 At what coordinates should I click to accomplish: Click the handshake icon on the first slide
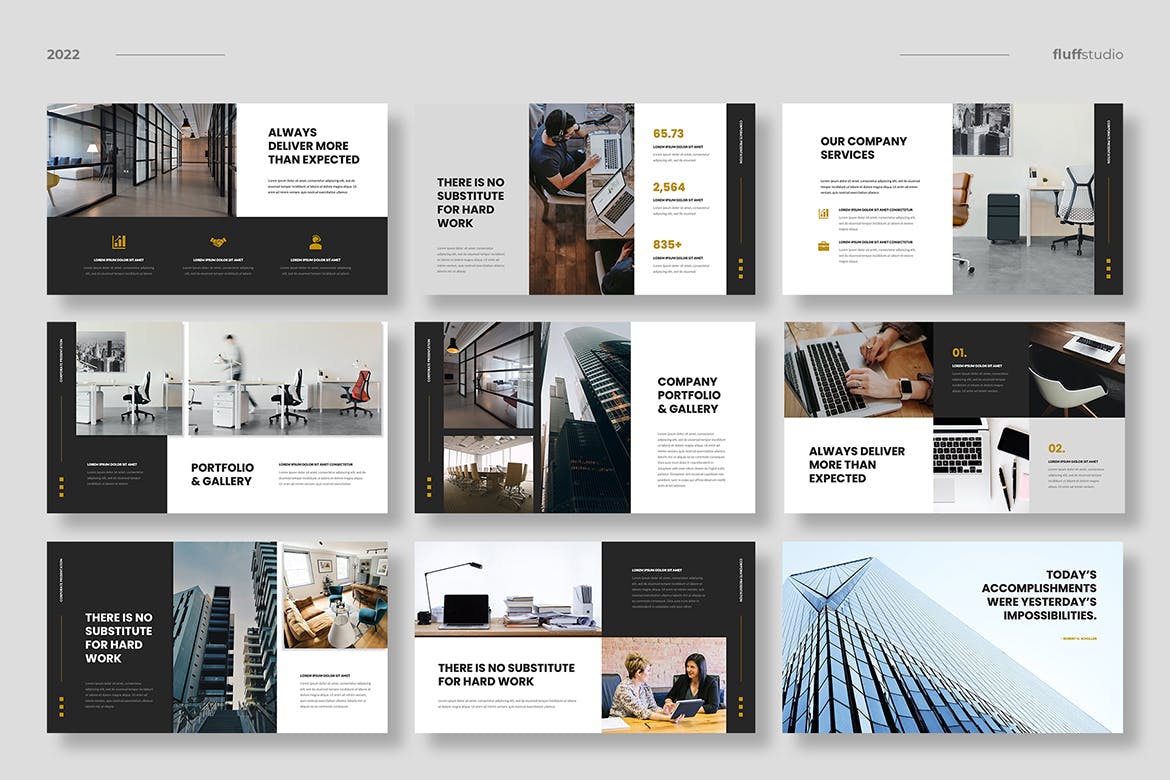click(218, 242)
